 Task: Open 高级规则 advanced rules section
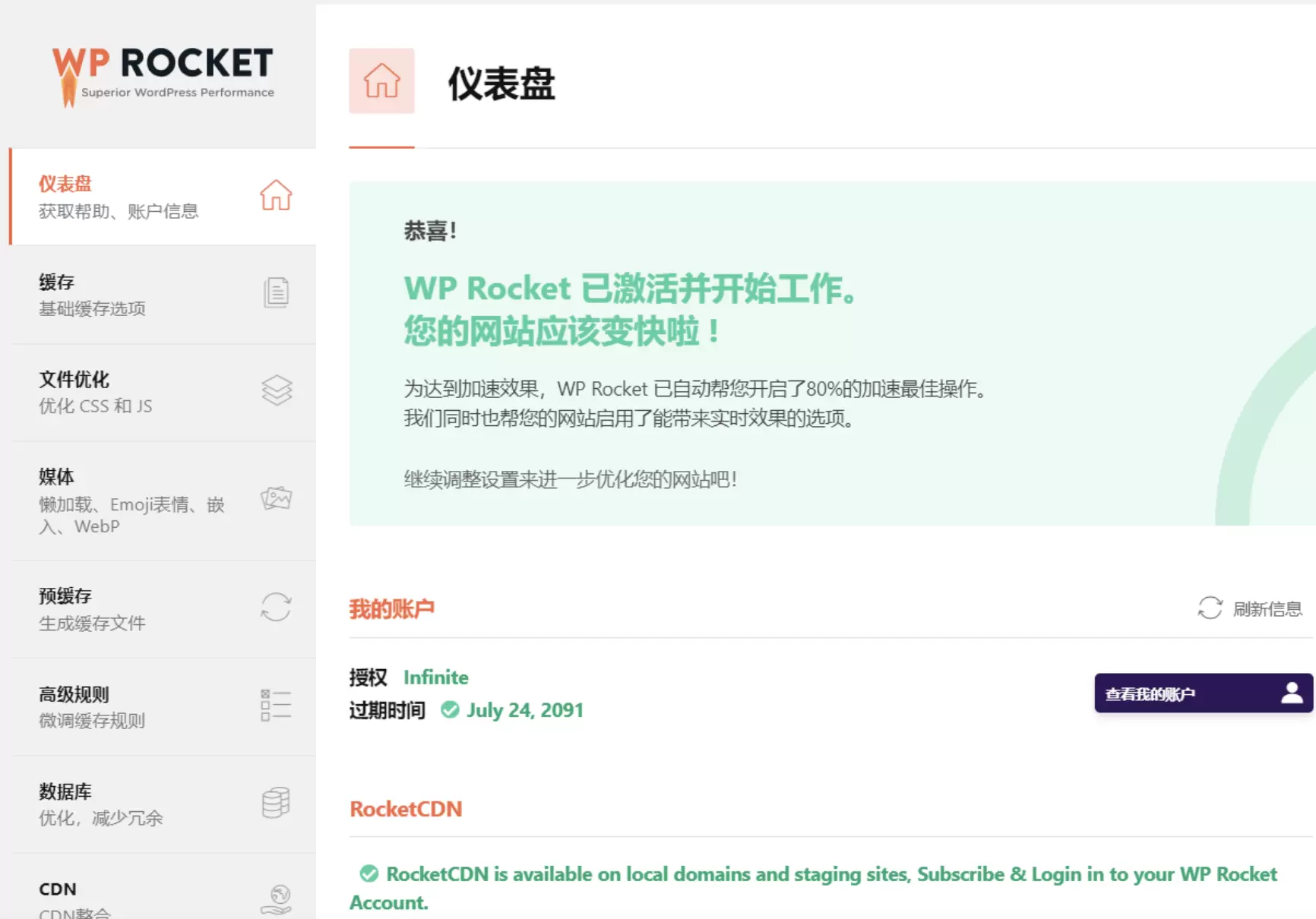163,707
